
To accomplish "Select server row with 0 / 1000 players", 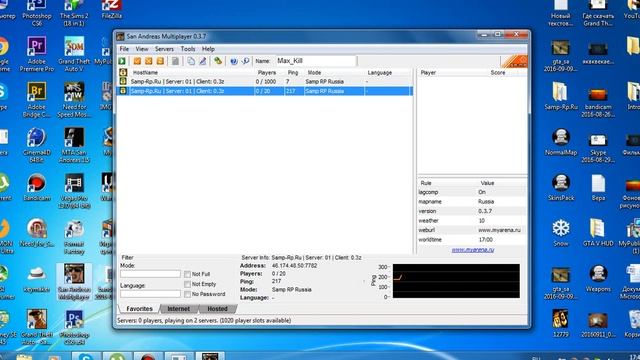I will click(x=265, y=82).
